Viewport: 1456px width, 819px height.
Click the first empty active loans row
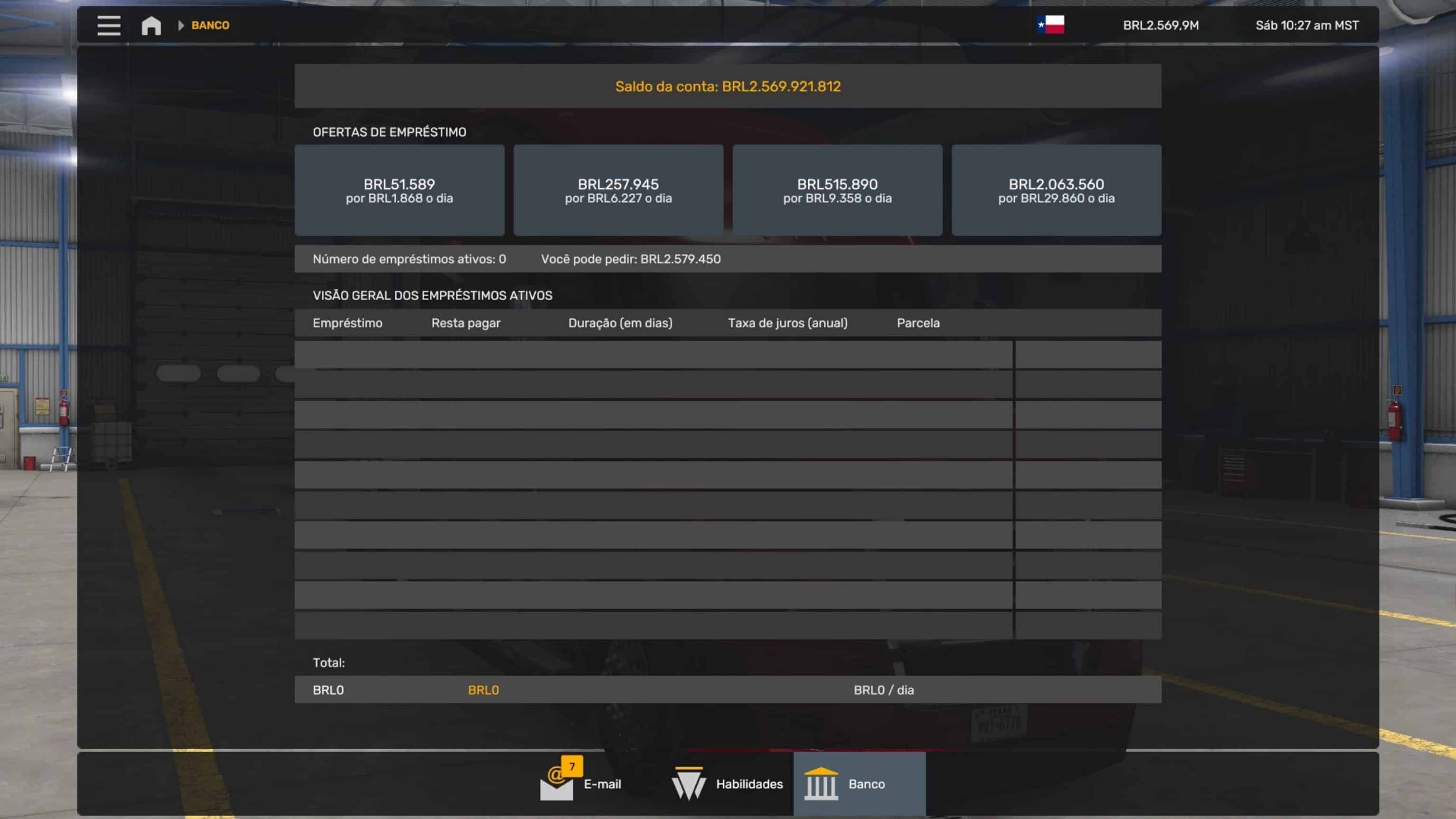653,354
